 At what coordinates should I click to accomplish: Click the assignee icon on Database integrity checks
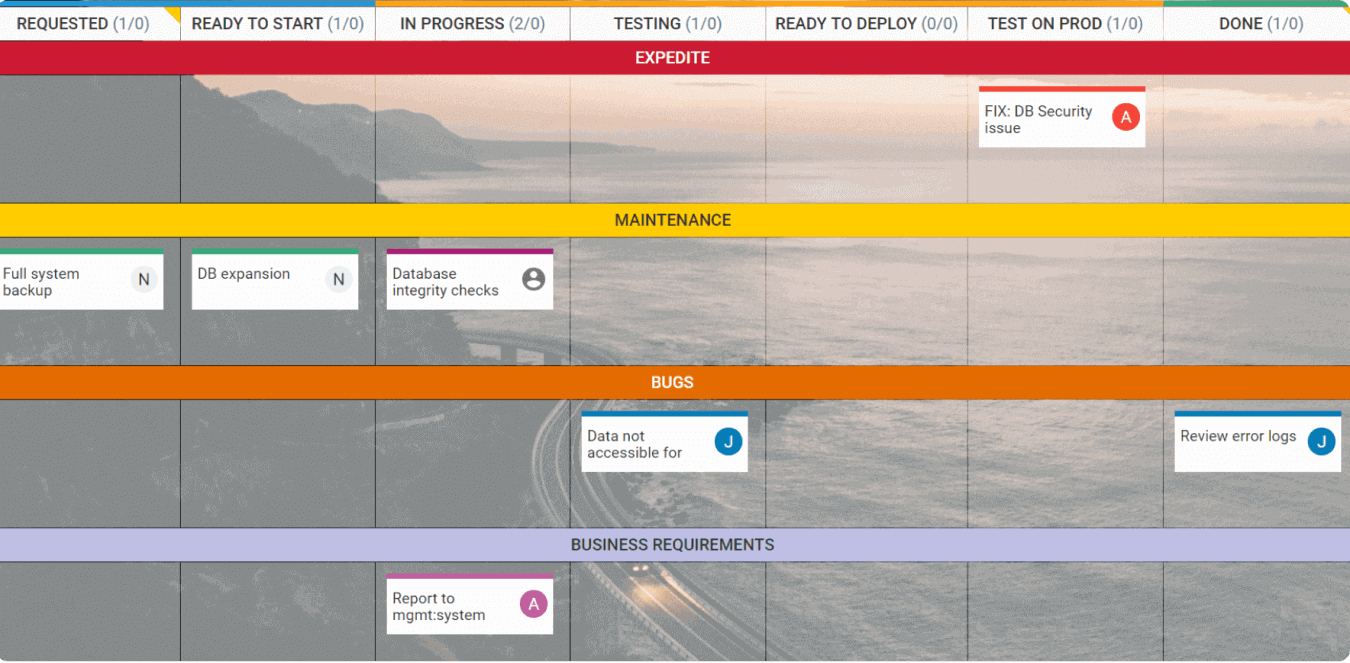coord(532,279)
